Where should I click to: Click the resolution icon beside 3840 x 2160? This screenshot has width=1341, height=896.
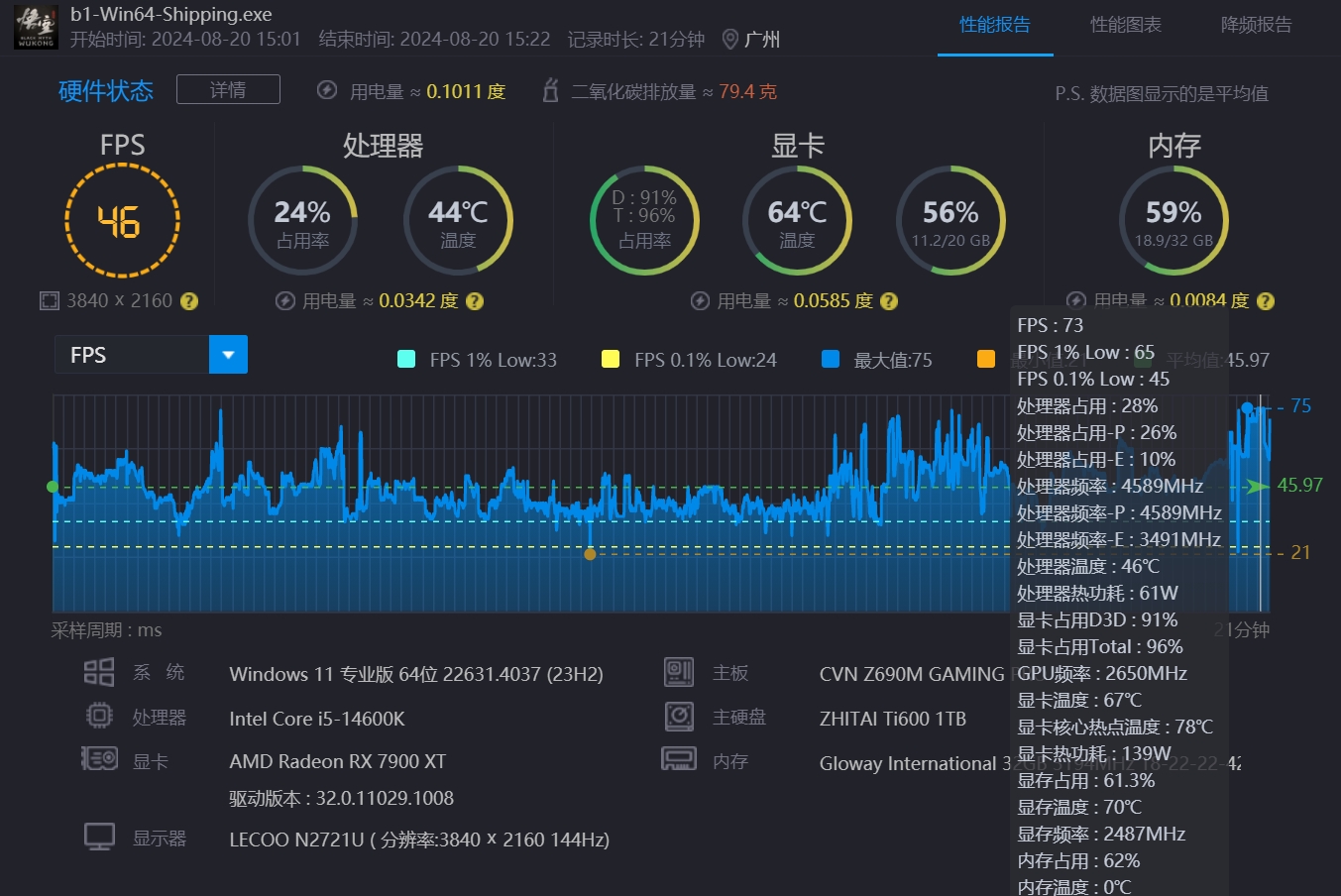click(x=50, y=301)
